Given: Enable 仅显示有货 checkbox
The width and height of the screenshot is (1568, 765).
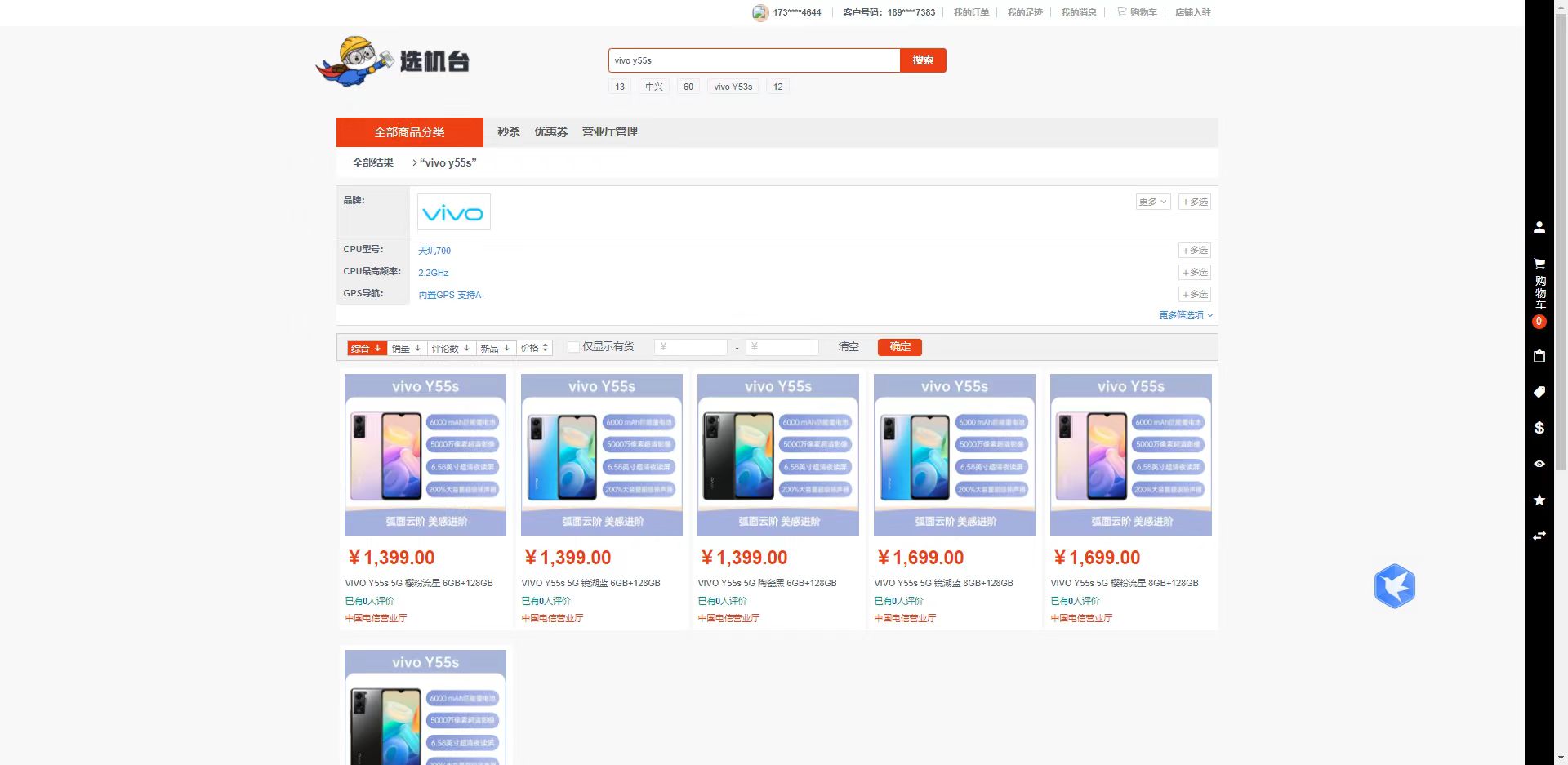Looking at the screenshot, I should [573, 347].
